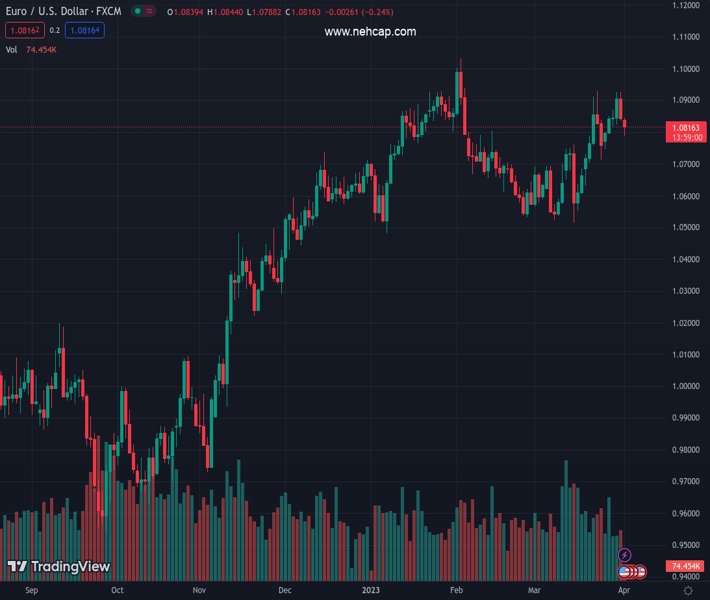Click the blue buy price 1.08164 button

85,31
